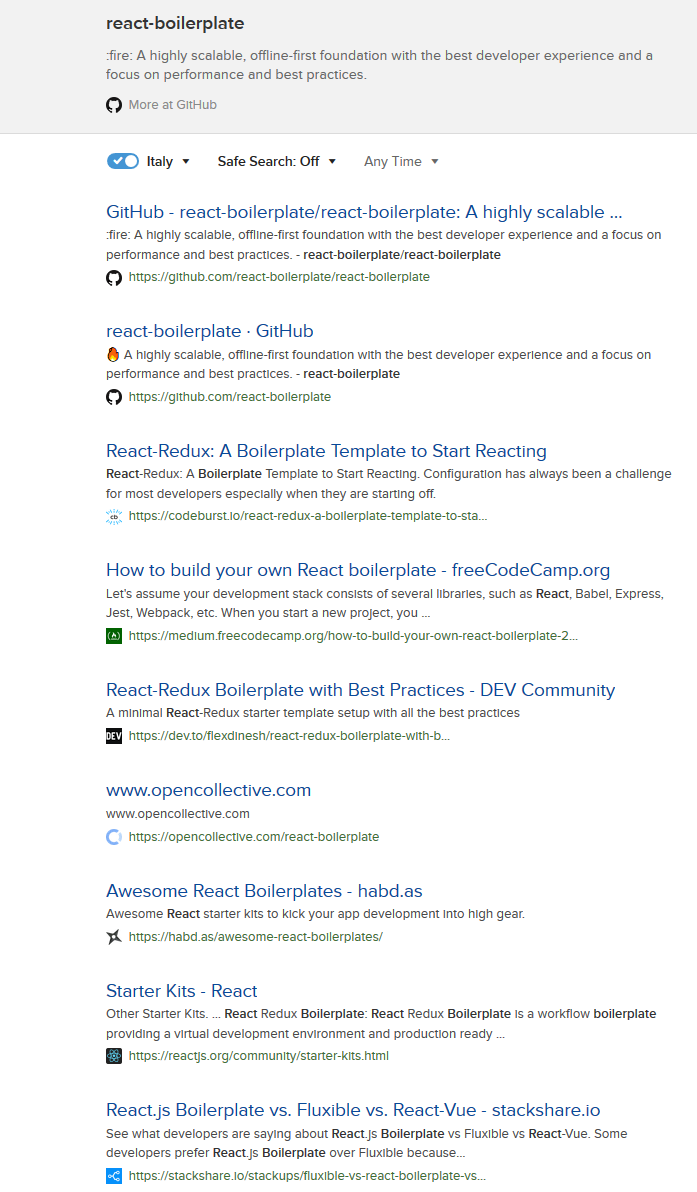Click the plain text 'www.opencollective.com' snippet below its title
The width and height of the screenshot is (697, 1192).
tap(178, 813)
